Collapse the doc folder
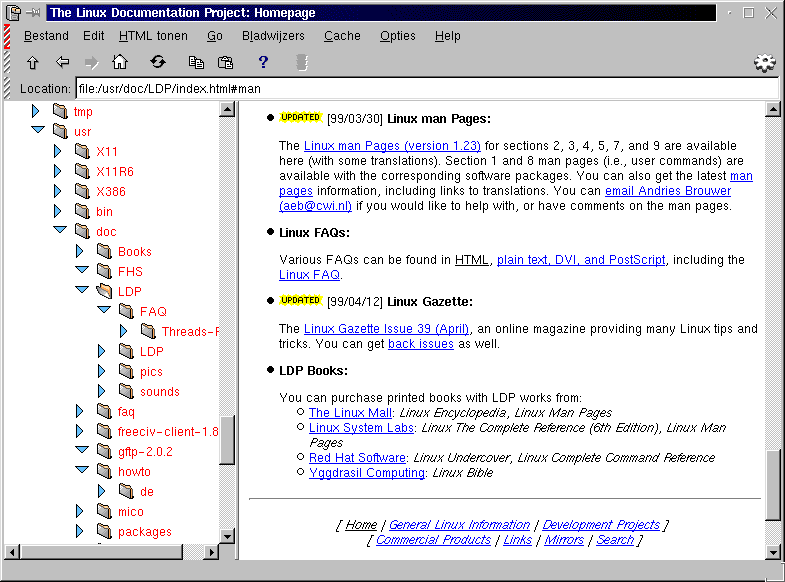The width and height of the screenshot is (785, 582). [x=60, y=230]
